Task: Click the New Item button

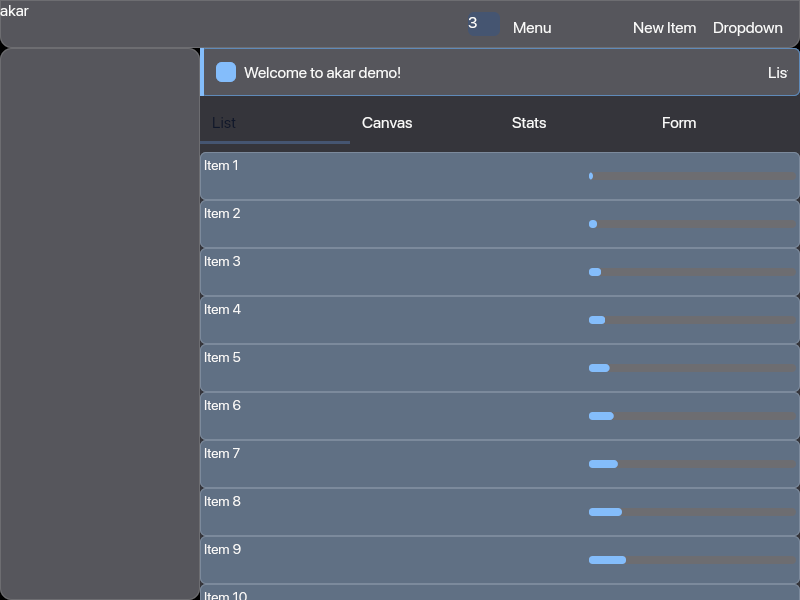Action: coord(664,28)
